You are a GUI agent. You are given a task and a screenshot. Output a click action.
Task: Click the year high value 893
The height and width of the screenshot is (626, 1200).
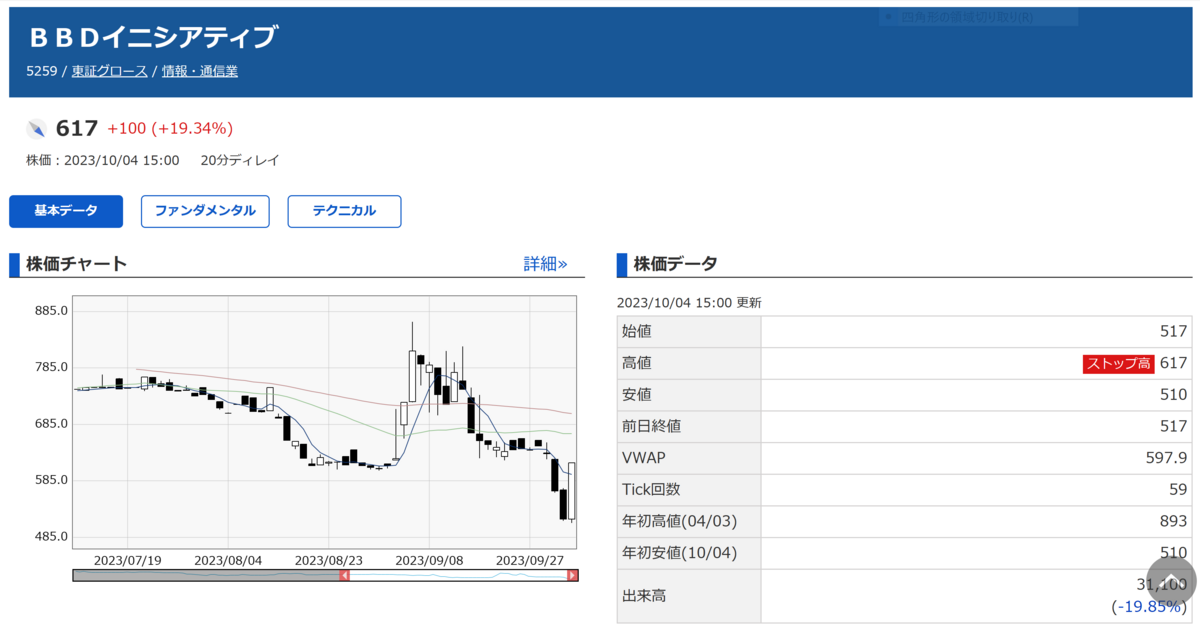pos(1174,521)
